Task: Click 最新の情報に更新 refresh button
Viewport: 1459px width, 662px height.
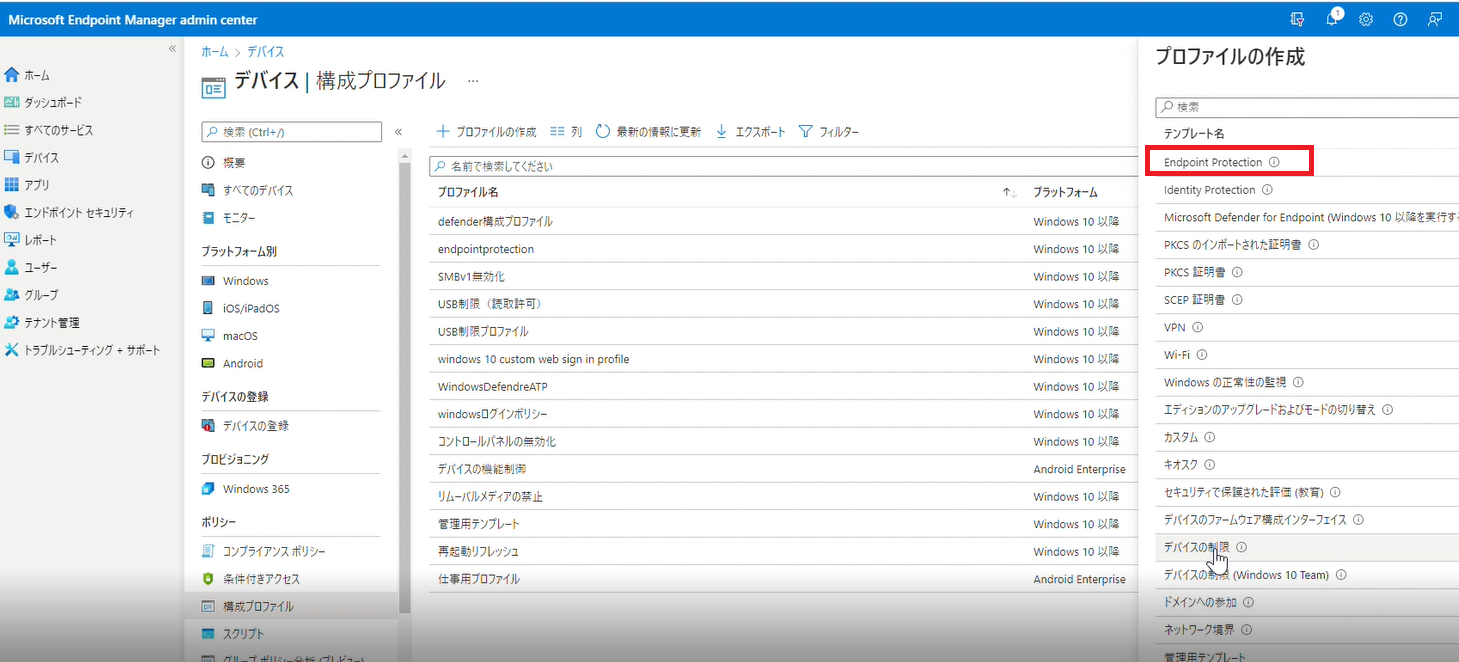Action: click(648, 132)
